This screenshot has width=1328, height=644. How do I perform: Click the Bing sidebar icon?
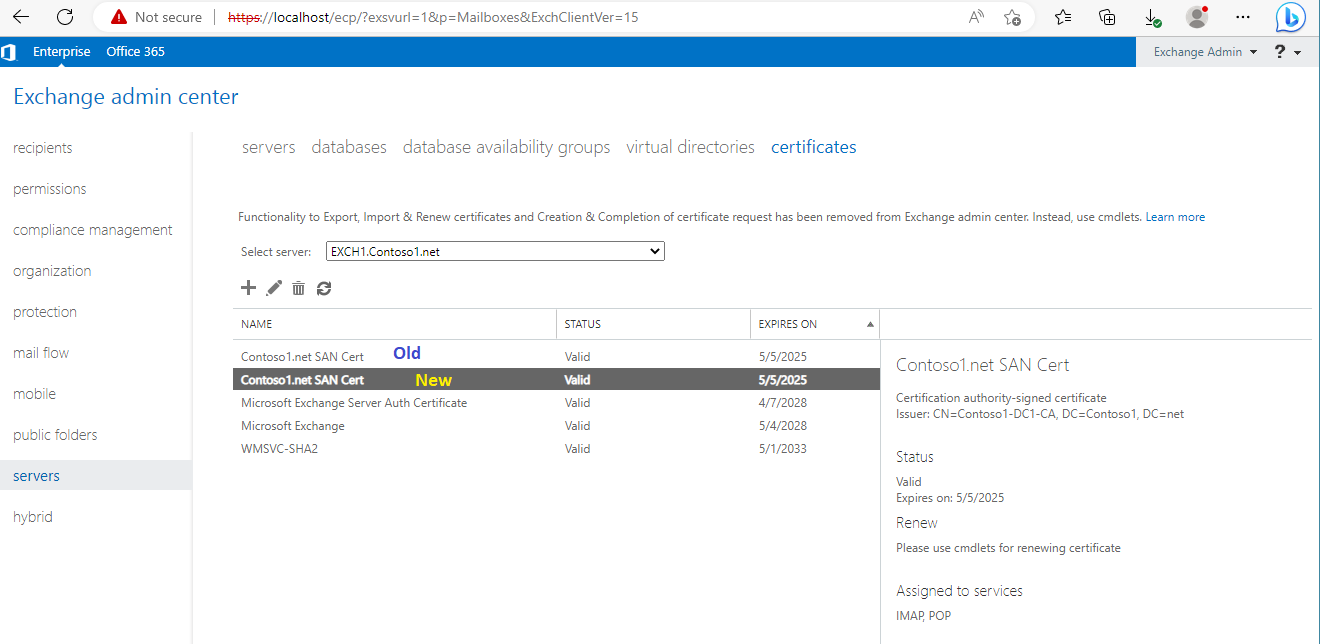(x=1290, y=17)
